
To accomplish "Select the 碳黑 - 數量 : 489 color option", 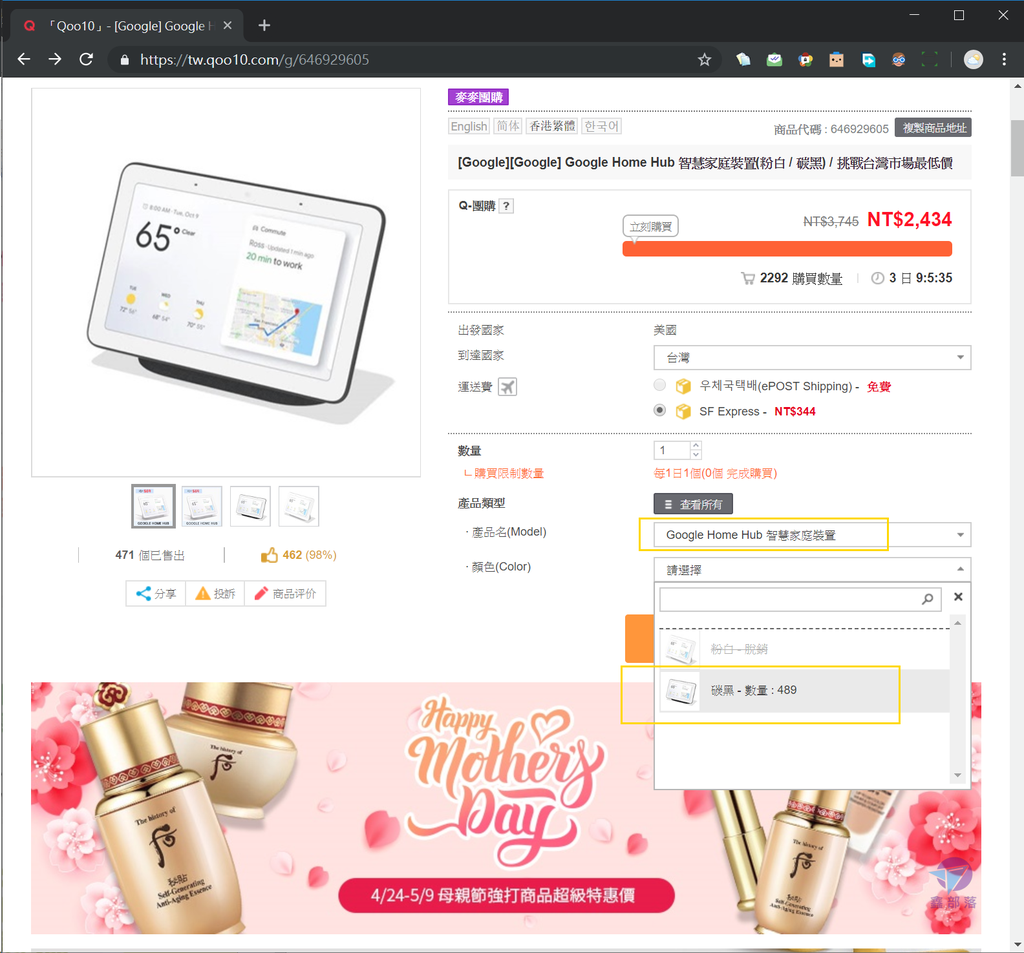I will coord(803,690).
